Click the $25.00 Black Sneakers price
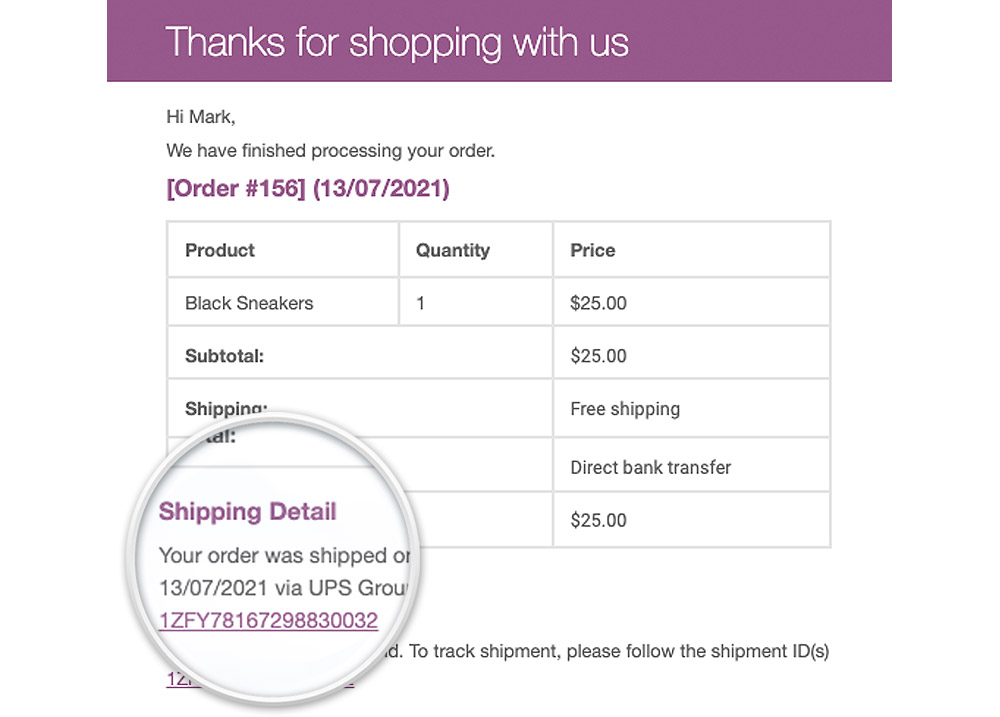The image size is (1000, 717). pyautogui.click(x=598, y=303)
